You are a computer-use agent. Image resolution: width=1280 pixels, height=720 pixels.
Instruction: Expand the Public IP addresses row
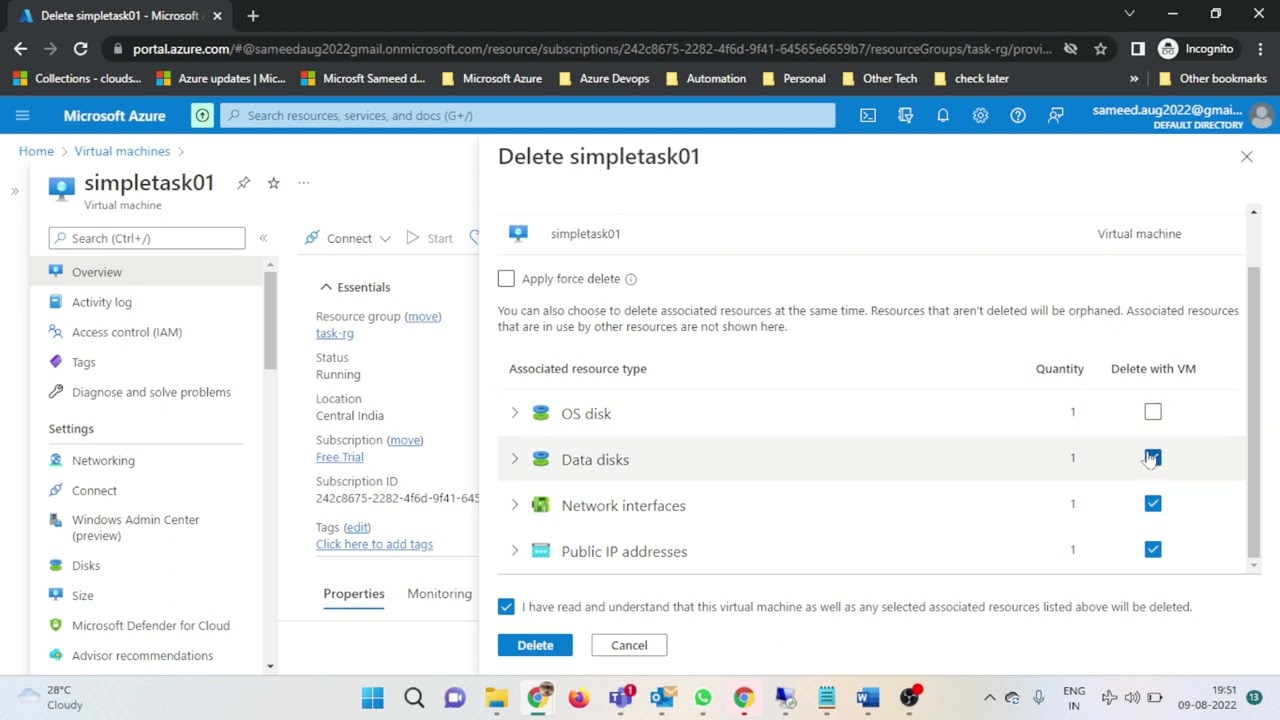pyautogui.click(x=515, y=551)
